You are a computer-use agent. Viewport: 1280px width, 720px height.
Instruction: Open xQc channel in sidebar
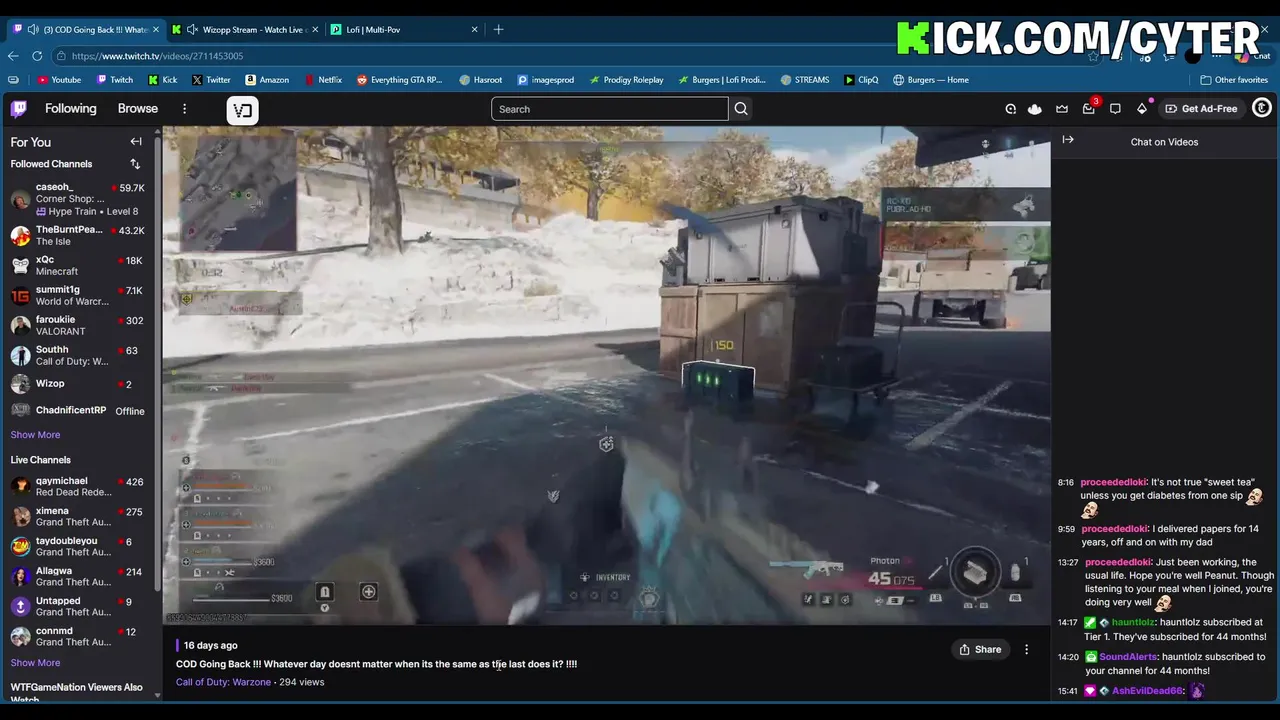[78, 265]
